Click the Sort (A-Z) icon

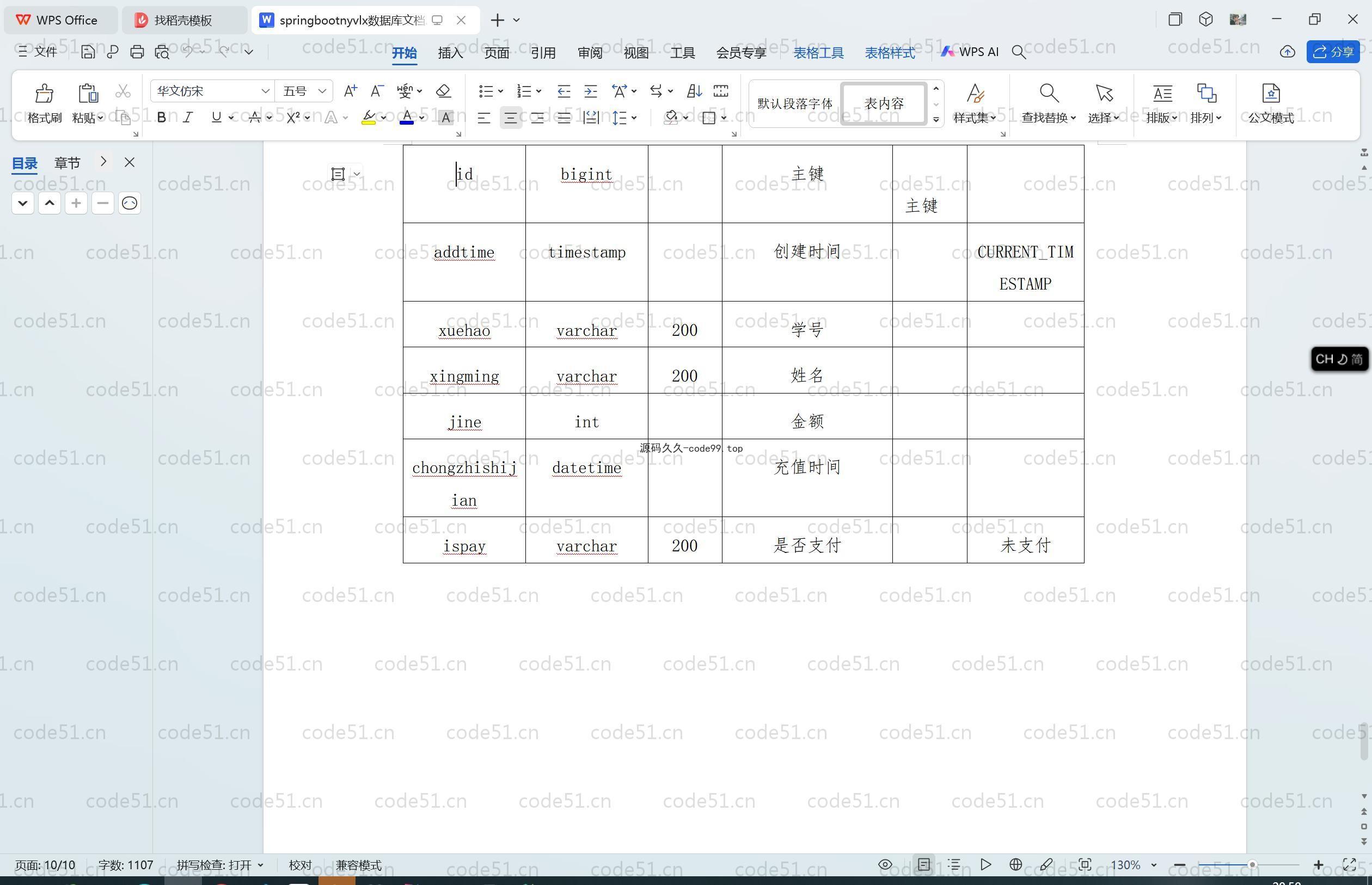[694, 91]
